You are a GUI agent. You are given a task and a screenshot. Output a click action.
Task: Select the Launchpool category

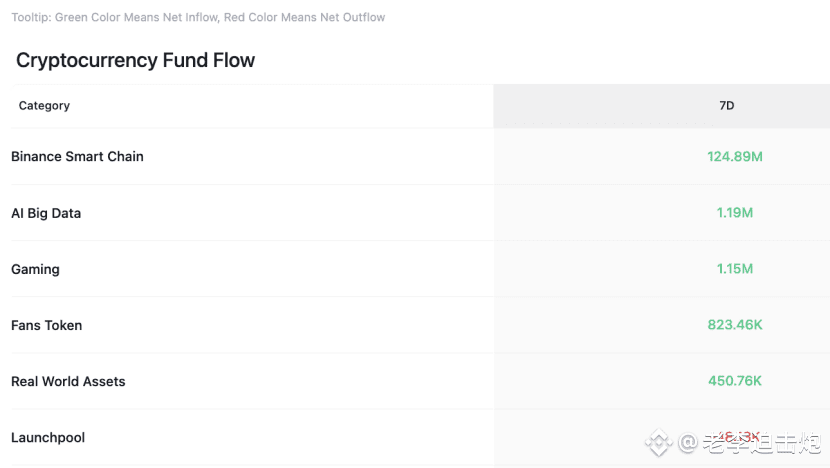(48, 437)
